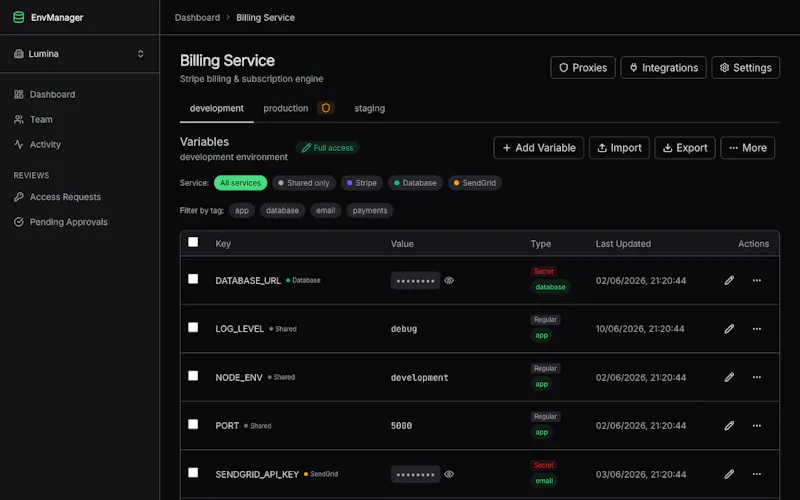The width and height of the screenshot is (800, 500).
Task: Click the Export button
Action: 685,148
